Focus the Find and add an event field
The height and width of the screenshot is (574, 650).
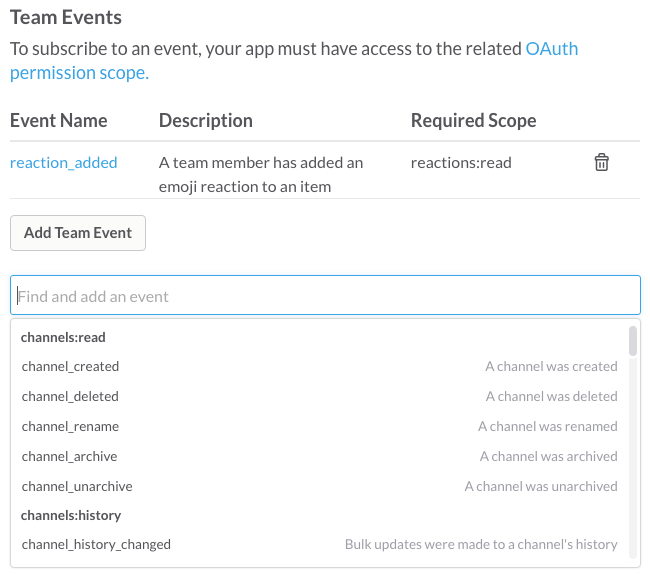point(325,296)
